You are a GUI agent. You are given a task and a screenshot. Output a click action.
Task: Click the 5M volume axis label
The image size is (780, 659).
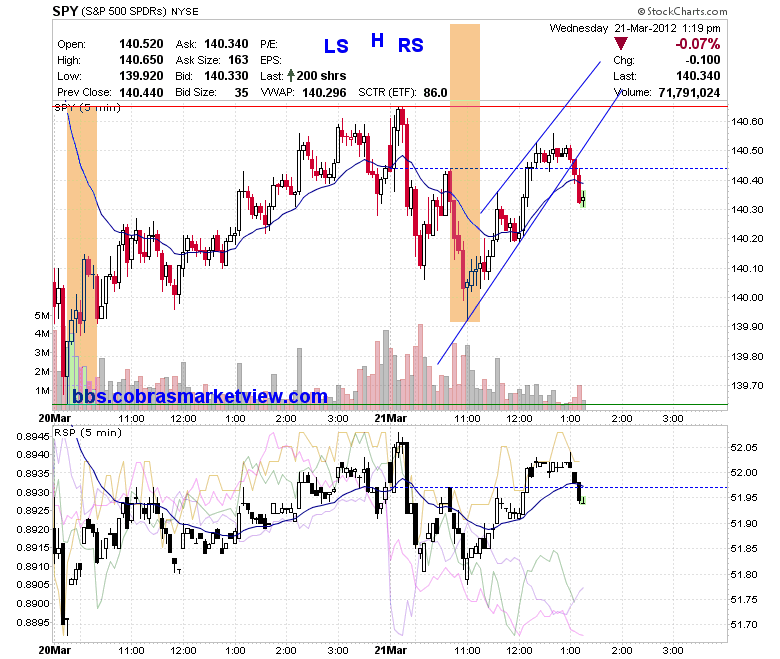[x=42, y=315]
